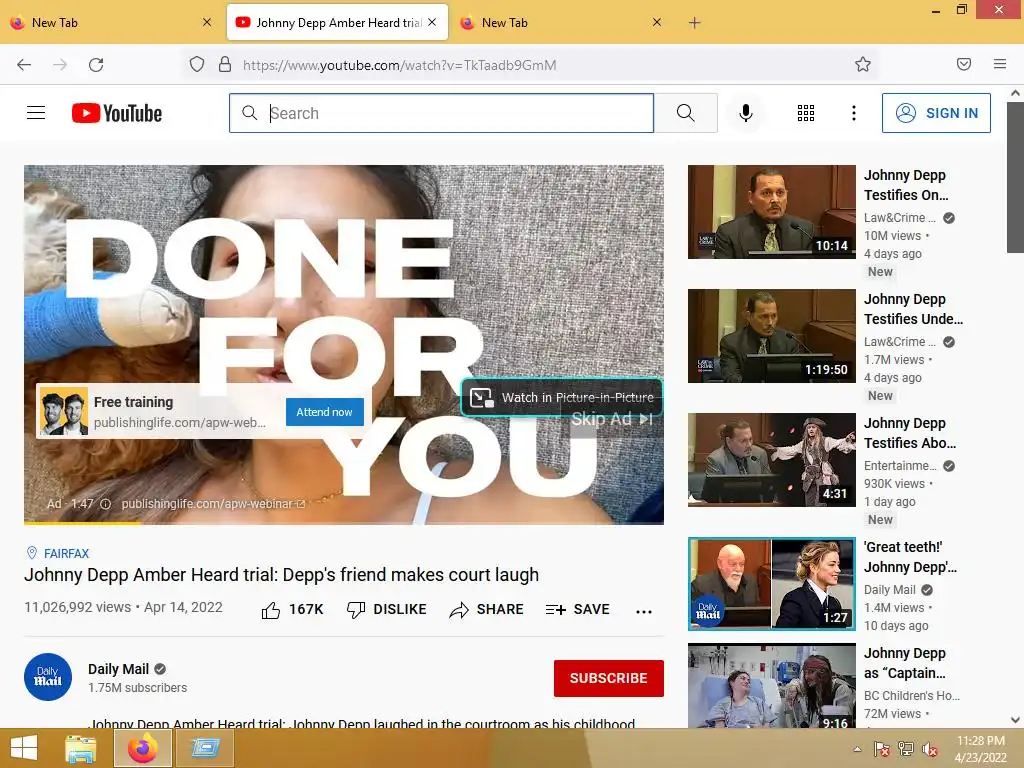Click the search magnifier button
This screenshot has height=768, width=1024.
pyautogui.click(x=686, y=113)
